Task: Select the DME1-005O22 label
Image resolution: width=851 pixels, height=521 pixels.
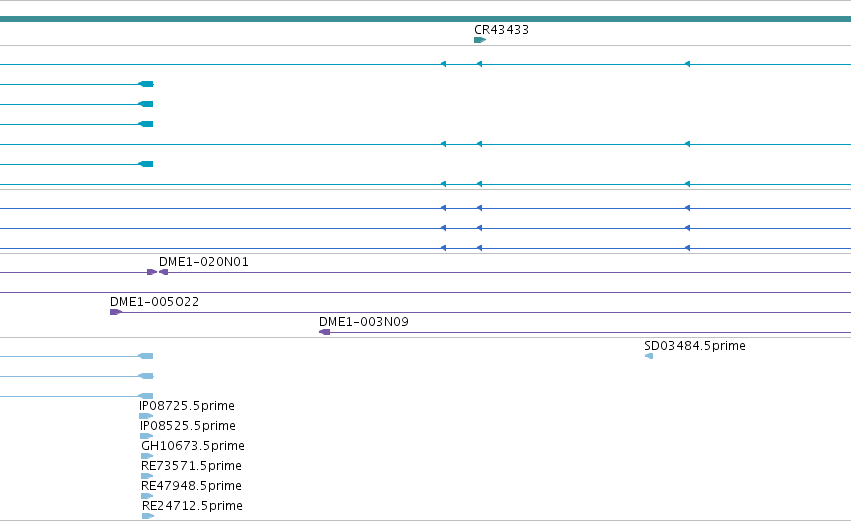Action: point(154,302)
